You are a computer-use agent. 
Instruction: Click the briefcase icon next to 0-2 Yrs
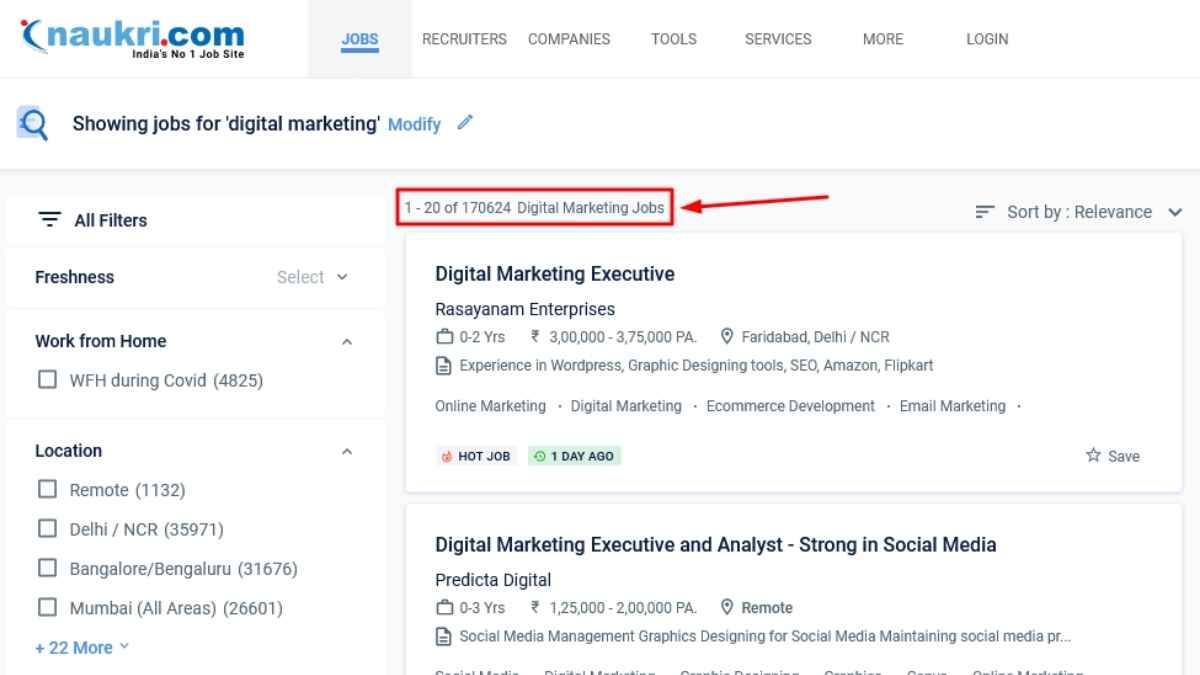point(445,337)
